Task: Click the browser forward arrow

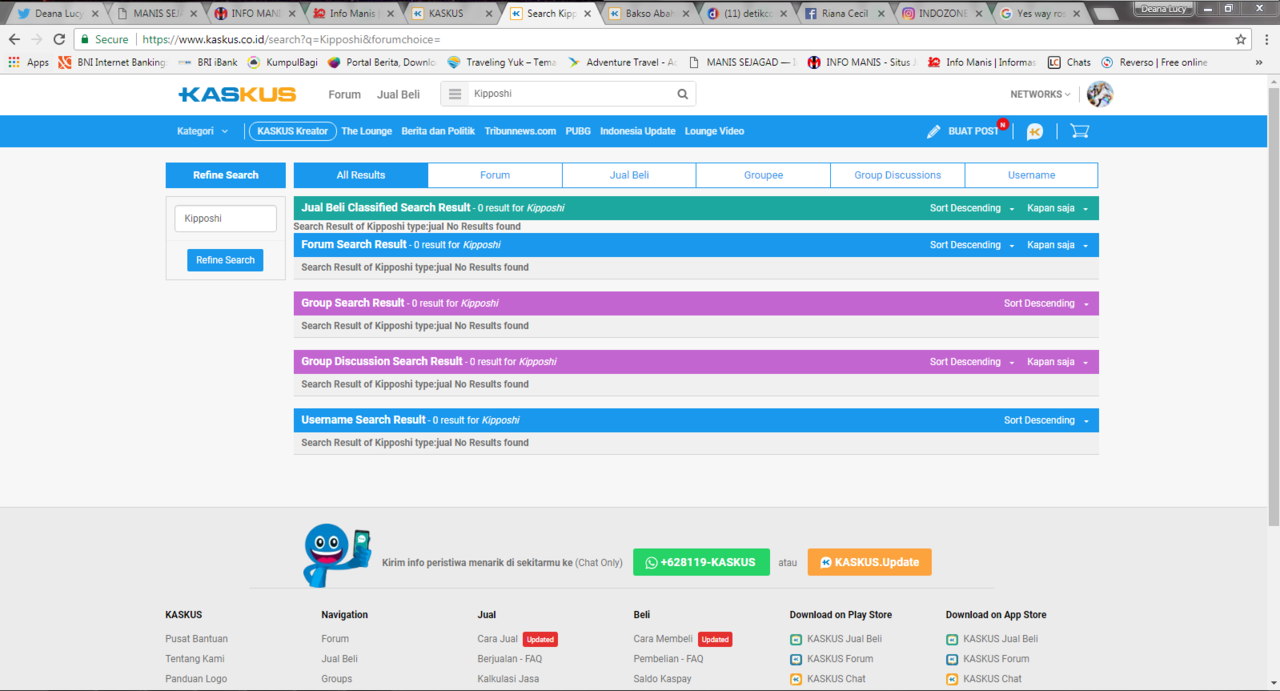Action: pos(36,39)
